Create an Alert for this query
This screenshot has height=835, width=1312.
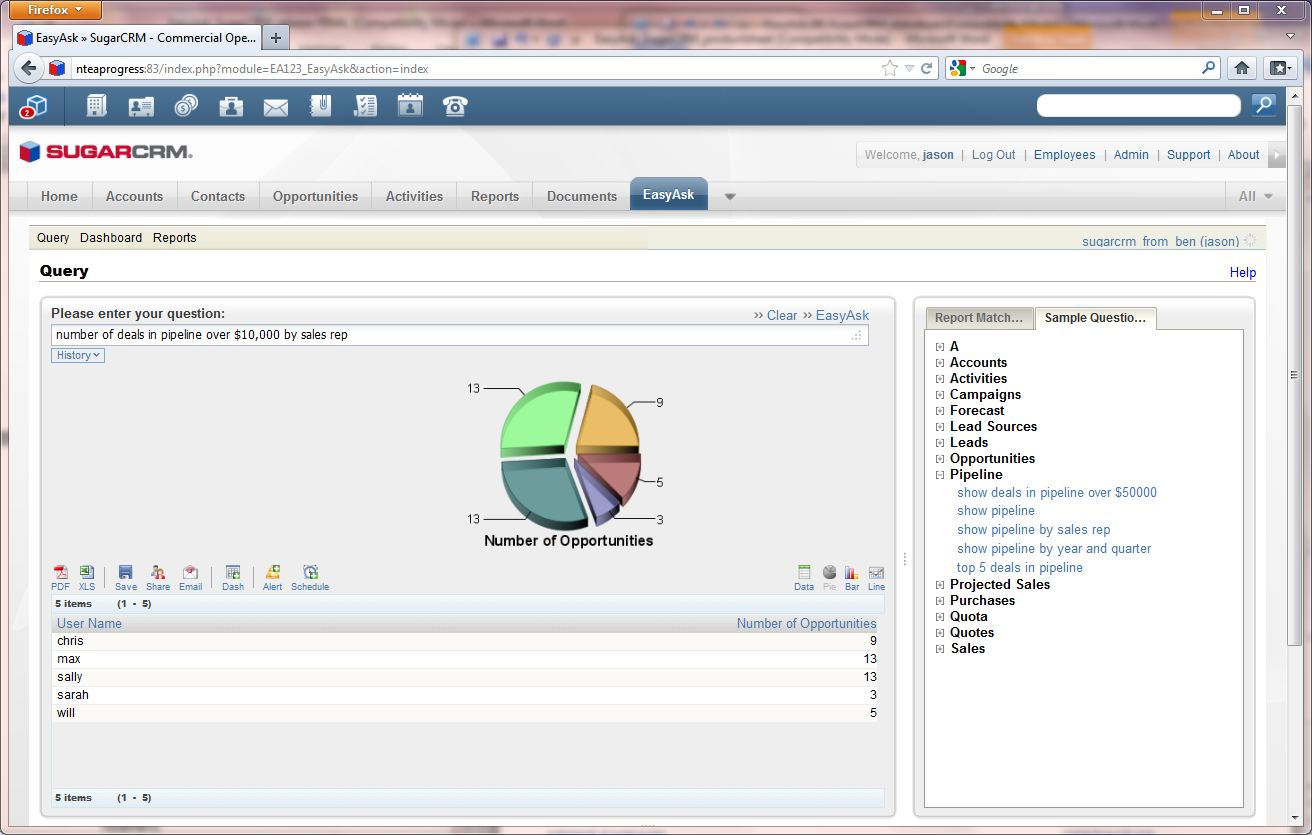pyautogui.click(x=273, y=578)
